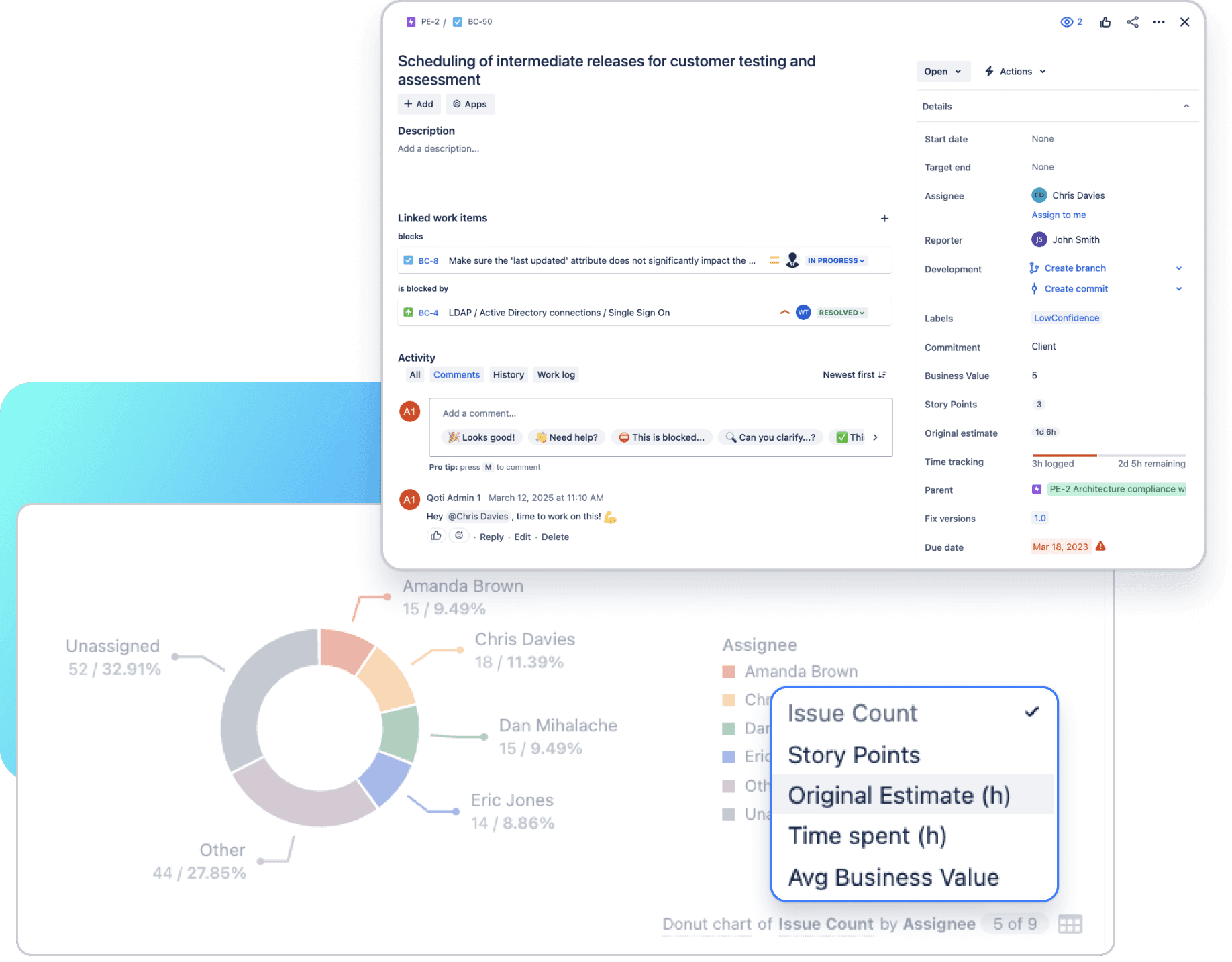Change BC-8 status from In Progress
The height and width of the screenshot is (962, 1232).
tap(835, 260)
